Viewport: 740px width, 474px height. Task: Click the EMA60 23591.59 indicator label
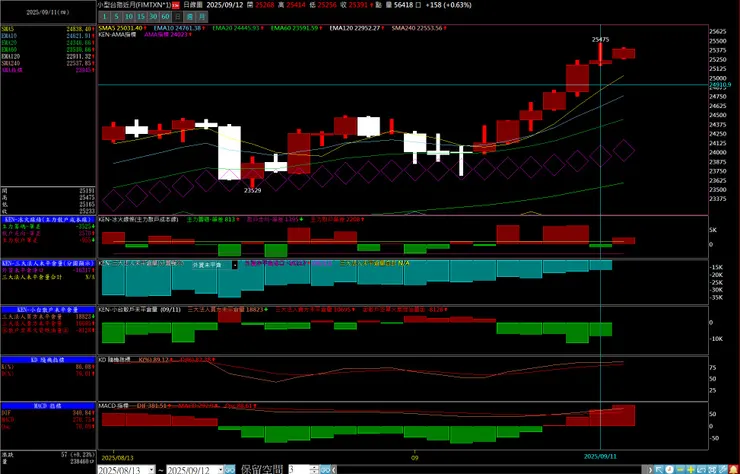point(296,28)
